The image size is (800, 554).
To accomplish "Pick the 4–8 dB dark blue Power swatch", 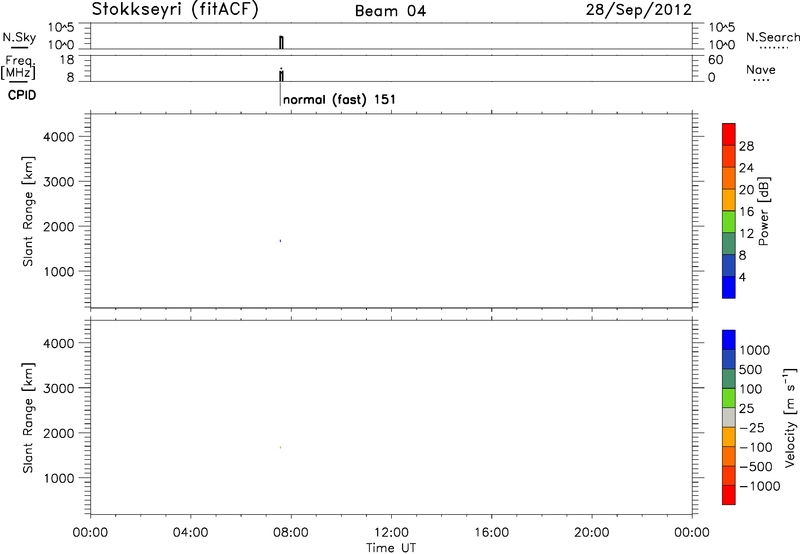I will 729,265.
